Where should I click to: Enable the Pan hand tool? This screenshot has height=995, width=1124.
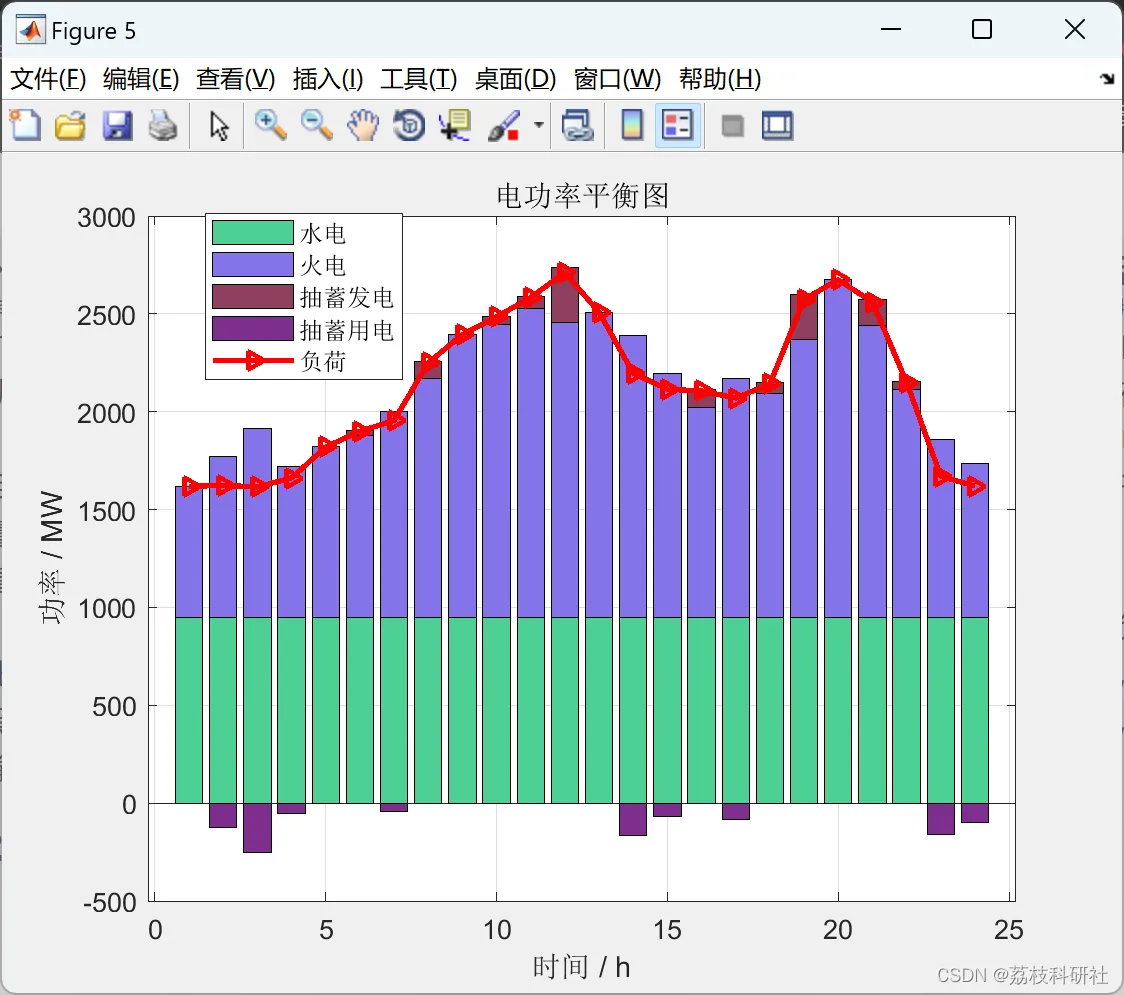pos(363,125)
